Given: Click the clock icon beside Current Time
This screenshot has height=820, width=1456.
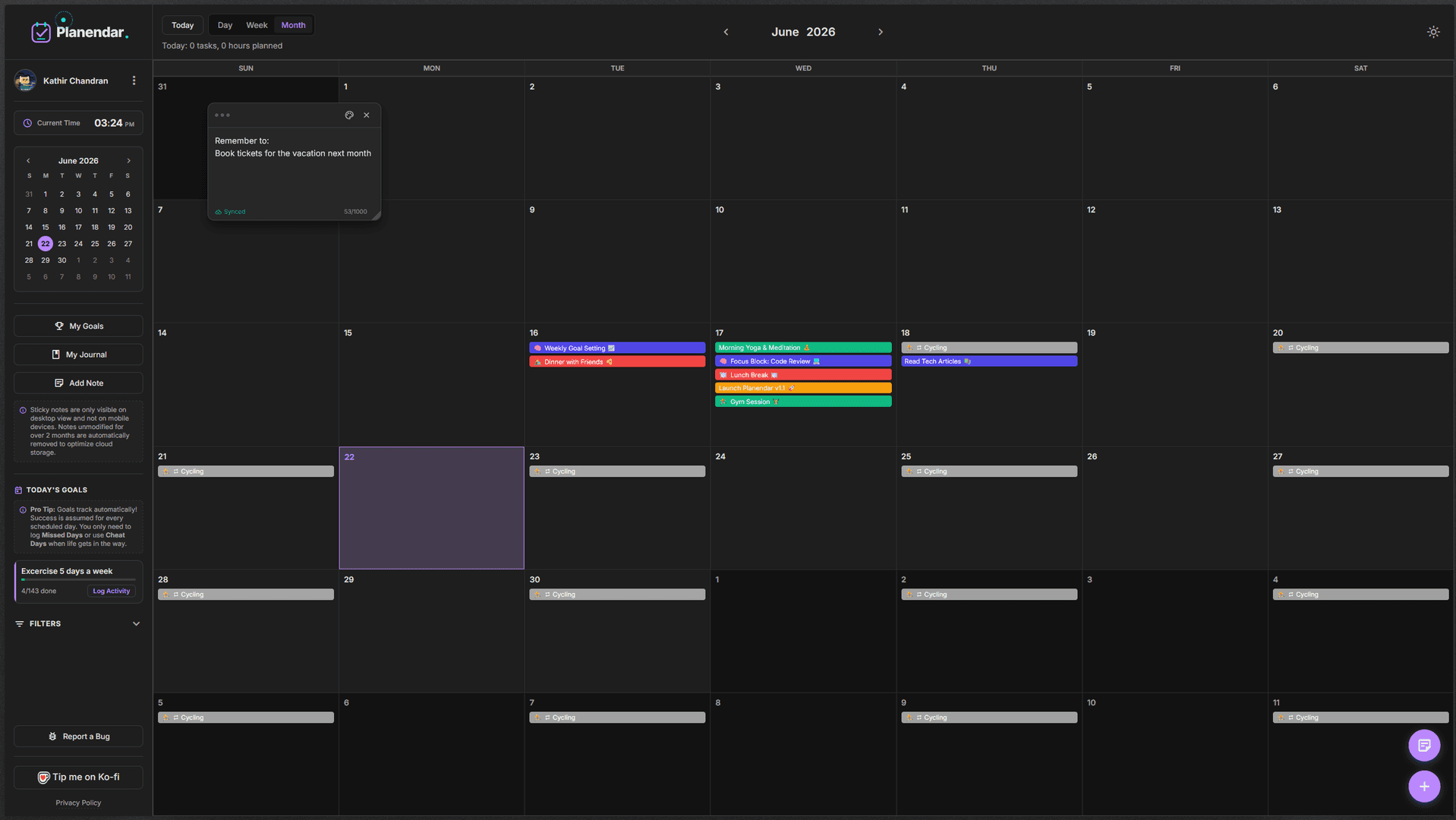Looking at the screenshot, I should 27,123.
